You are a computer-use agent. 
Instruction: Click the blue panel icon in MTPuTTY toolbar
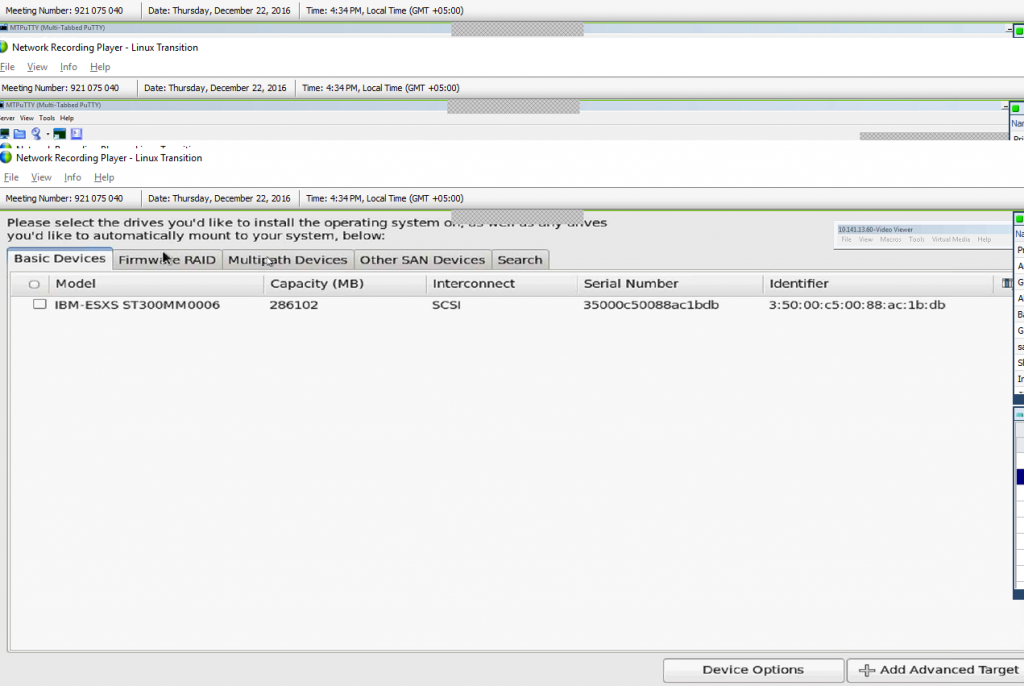pyautogui.click(x=76, y=133)
